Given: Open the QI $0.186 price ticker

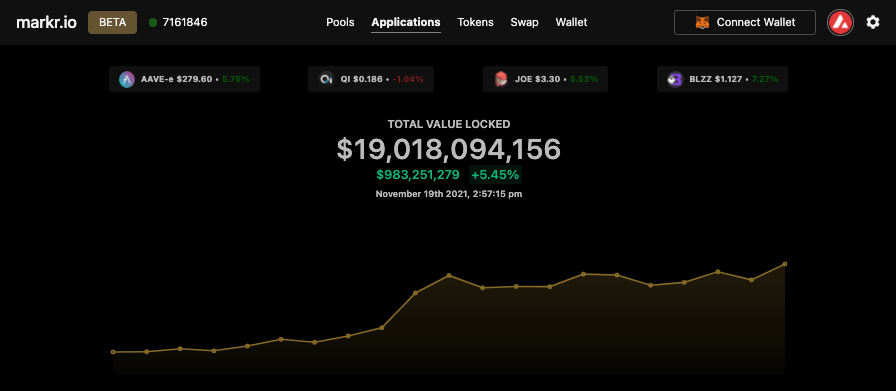Looking at the screenshot, I should 371,79.
